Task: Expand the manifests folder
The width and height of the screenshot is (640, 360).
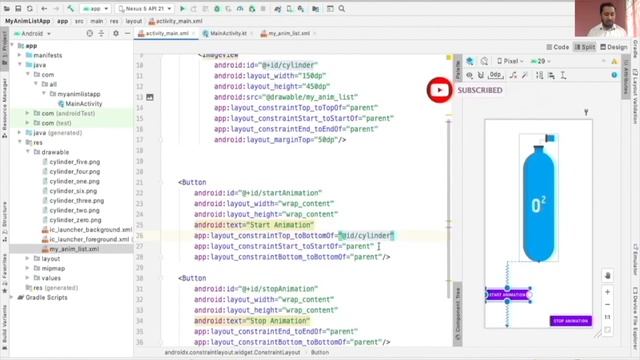Action: point(20,55)
